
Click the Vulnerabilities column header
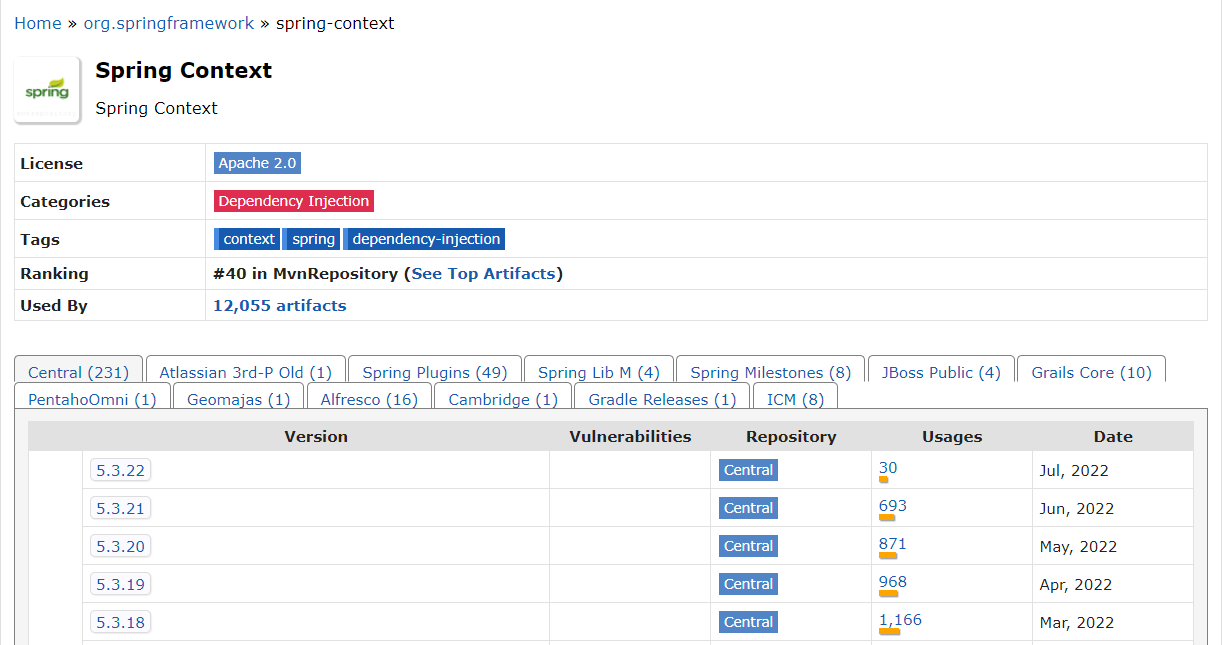click(630, 436)
